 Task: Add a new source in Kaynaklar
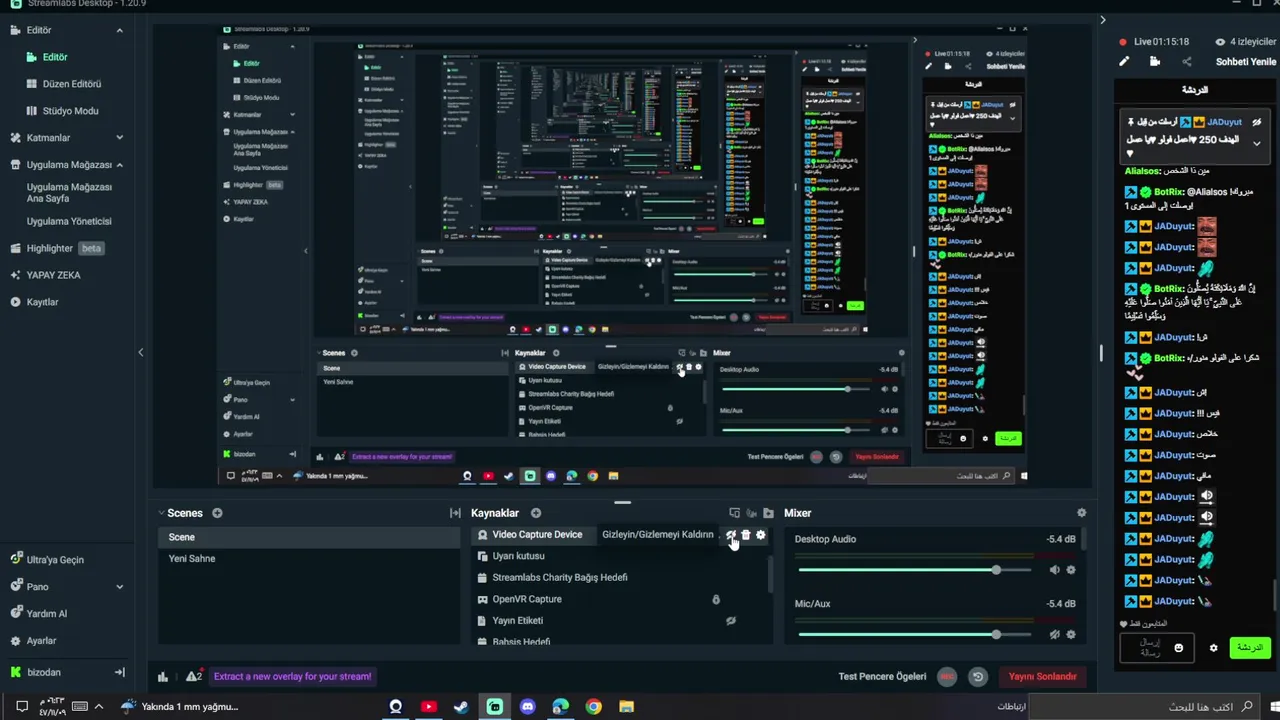click(x=536, y=513)
